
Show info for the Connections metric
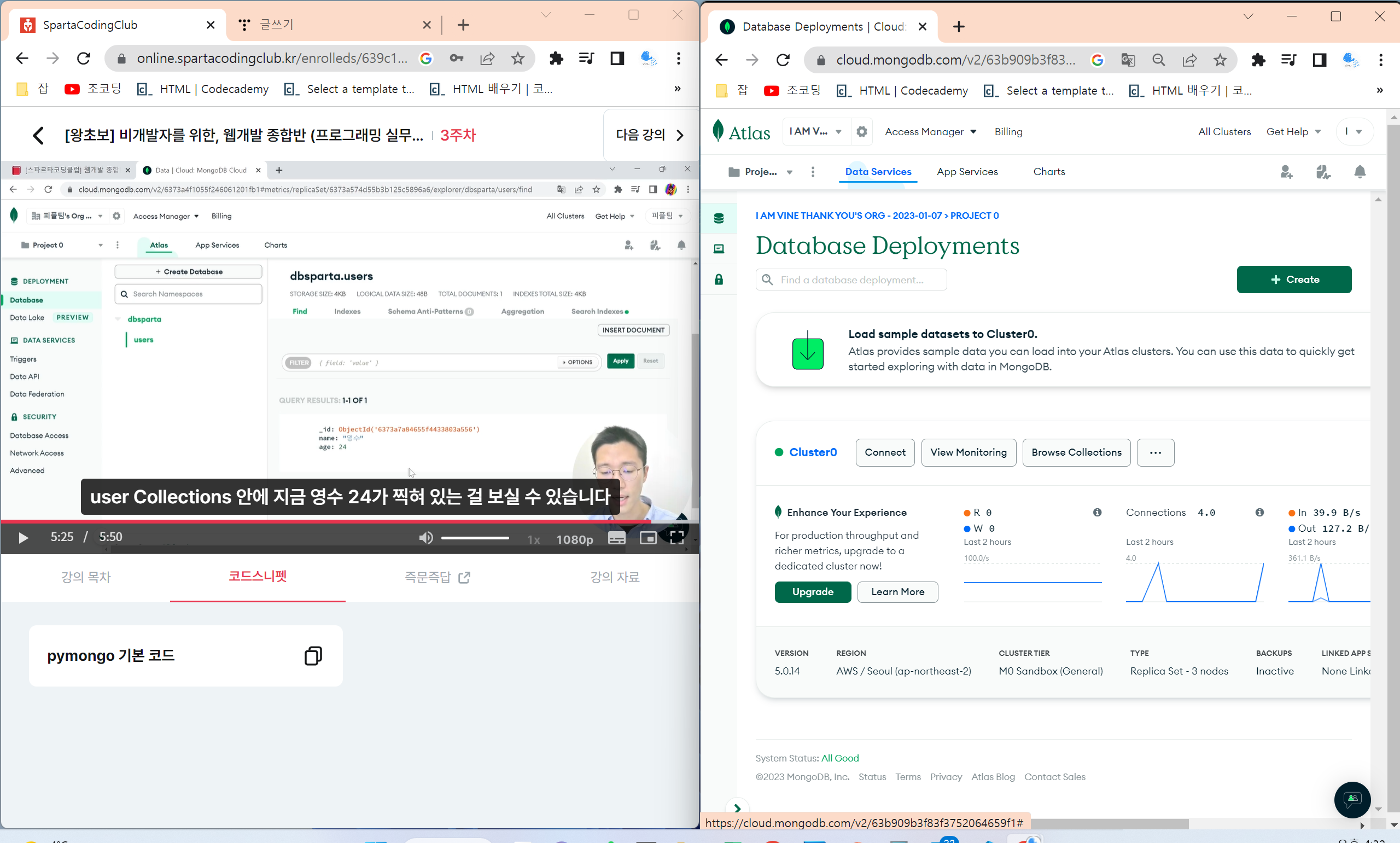(1259, 513)
